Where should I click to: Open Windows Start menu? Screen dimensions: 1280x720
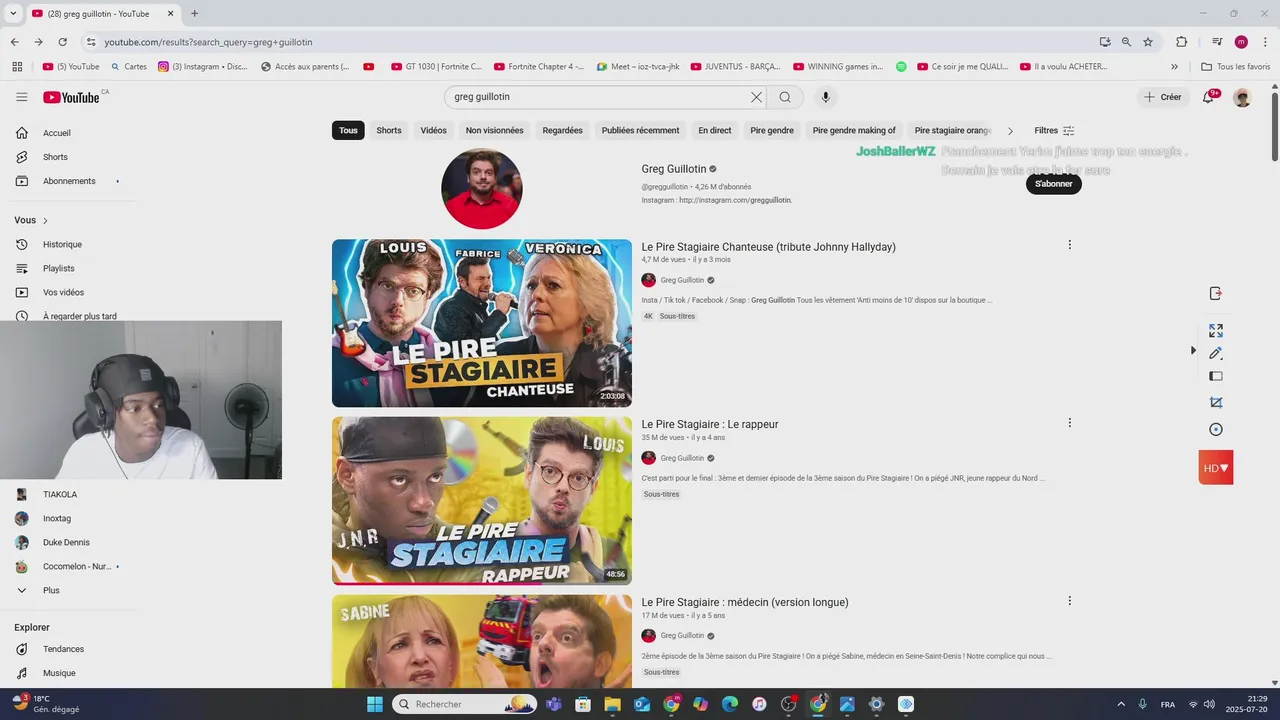click(x=375, y=704)
